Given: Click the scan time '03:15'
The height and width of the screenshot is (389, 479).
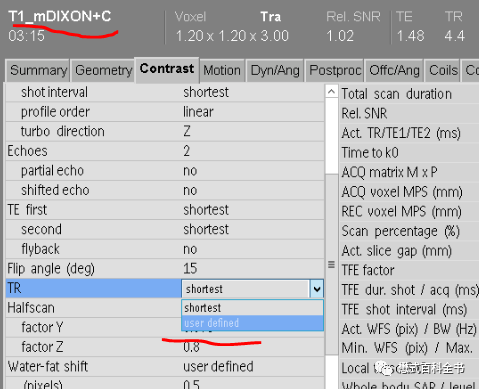Looking at the screenshot, I should (x=26, y=36).
